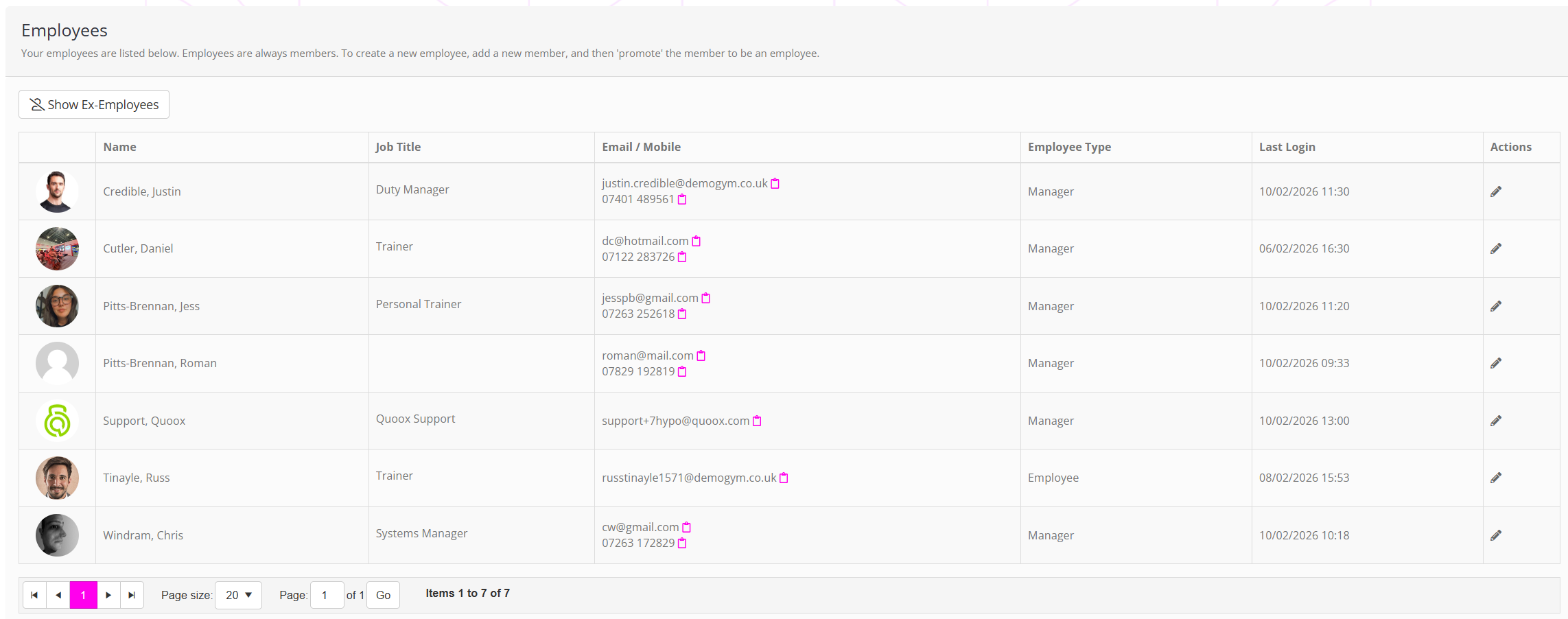Screen dimensions: 1568x619
Task: Edit Chris Windram's record
Action: [1495, 535]
